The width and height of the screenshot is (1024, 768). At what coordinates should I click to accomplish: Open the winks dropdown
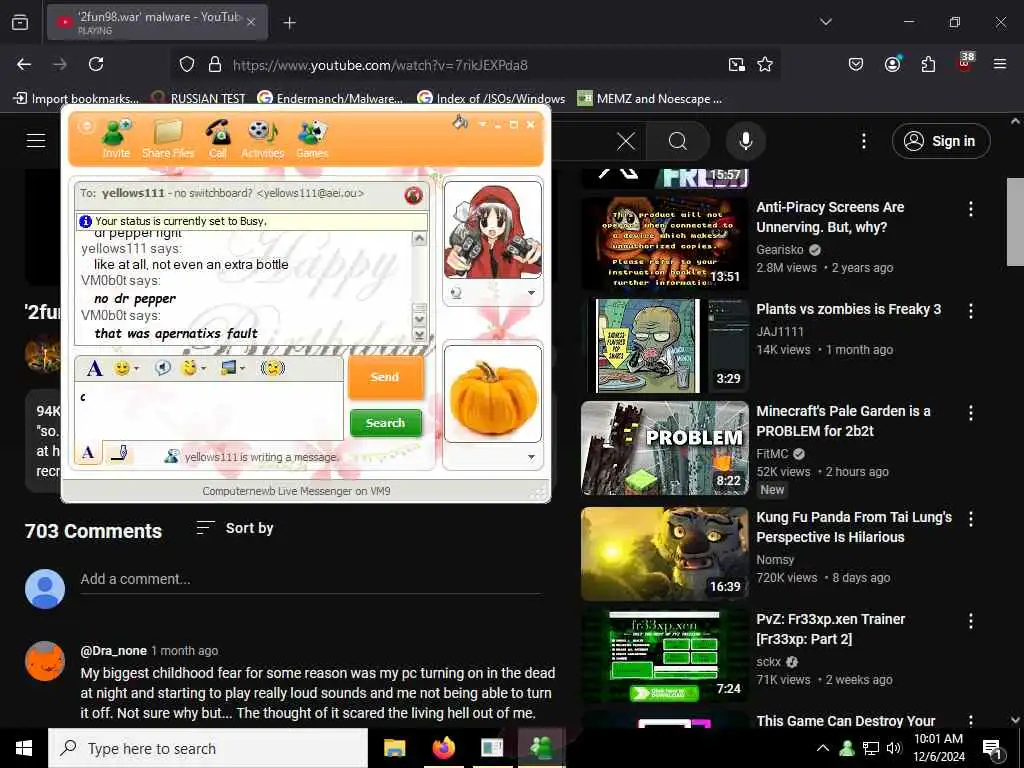click(193, 368)
